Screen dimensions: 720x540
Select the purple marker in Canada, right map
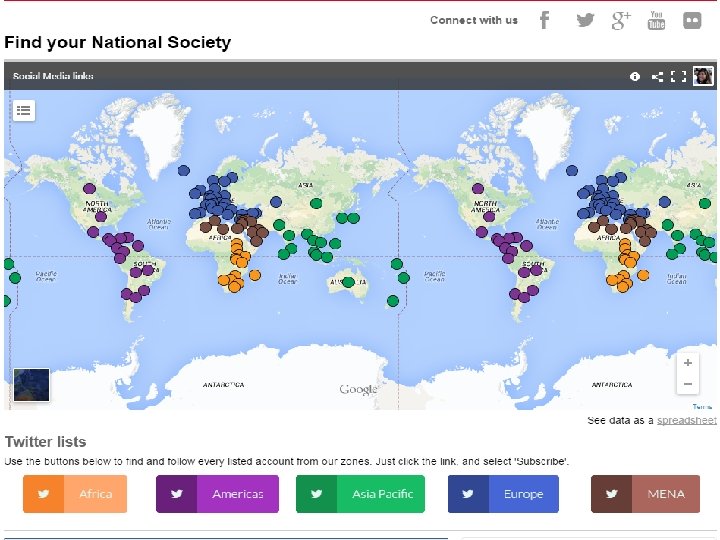click(x=478, y=188)
